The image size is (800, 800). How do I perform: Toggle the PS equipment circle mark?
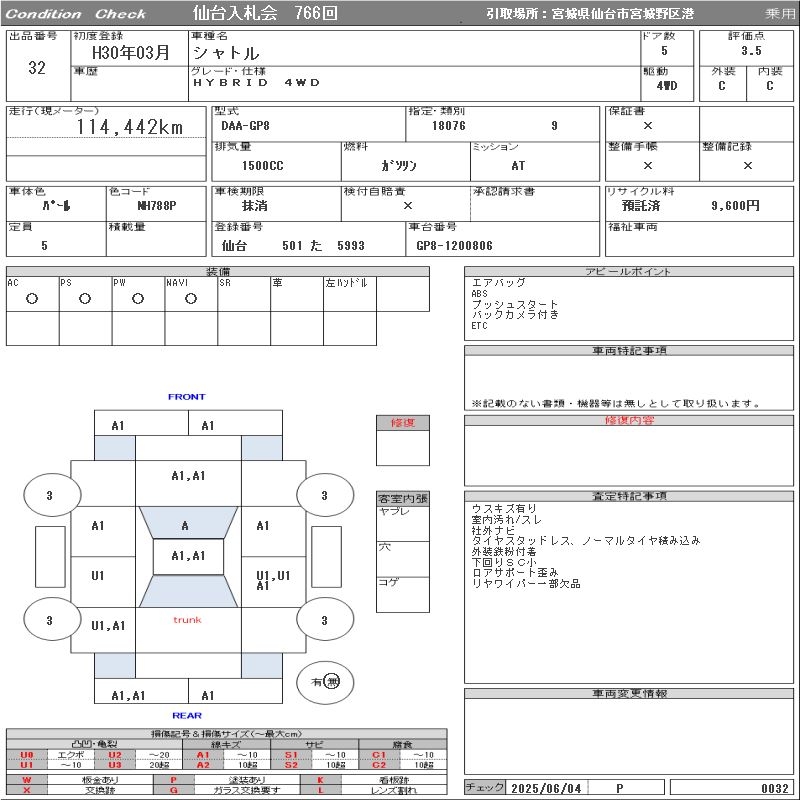(85, 299)
